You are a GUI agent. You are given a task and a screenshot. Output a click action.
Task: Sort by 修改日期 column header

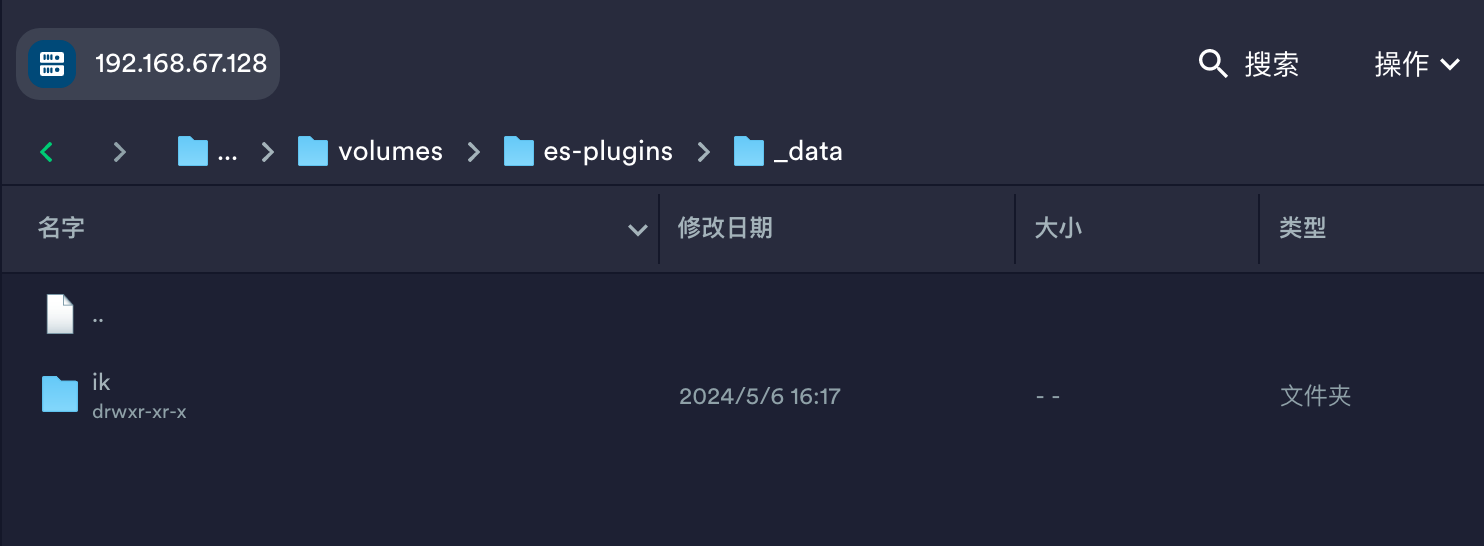click(x=725, y=228)
